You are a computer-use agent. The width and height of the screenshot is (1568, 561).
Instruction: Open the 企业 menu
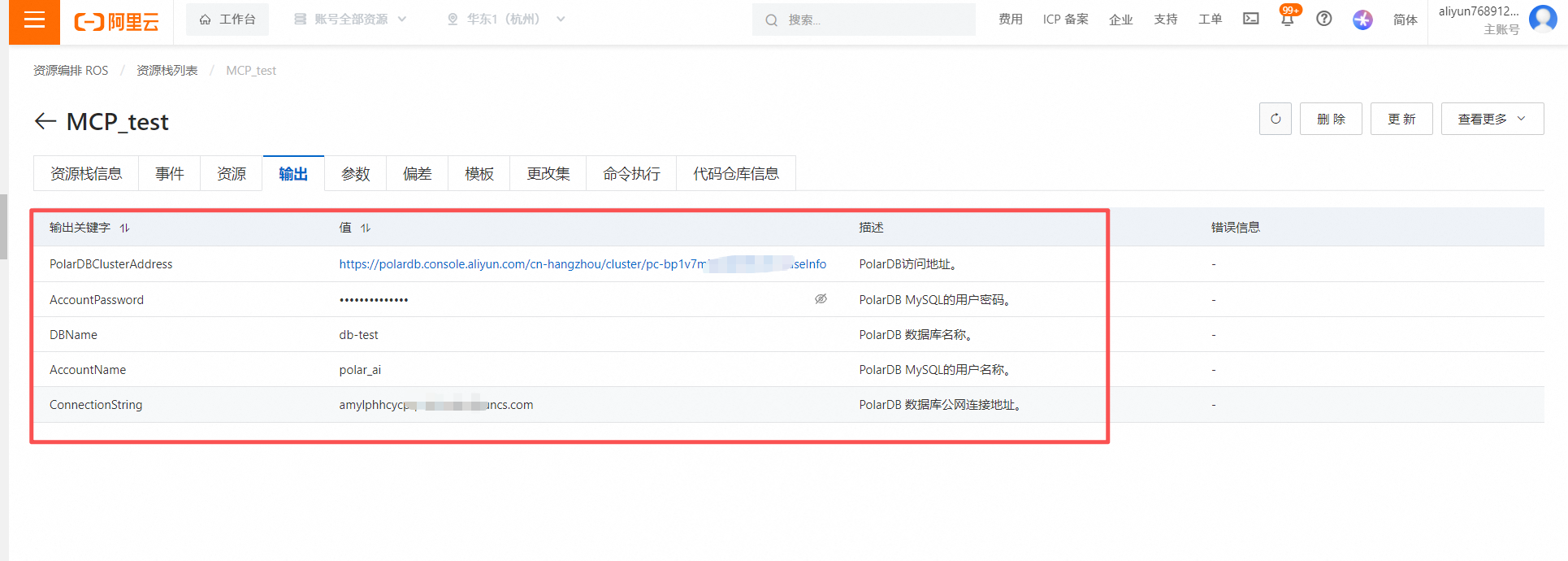click(1121, 20)
